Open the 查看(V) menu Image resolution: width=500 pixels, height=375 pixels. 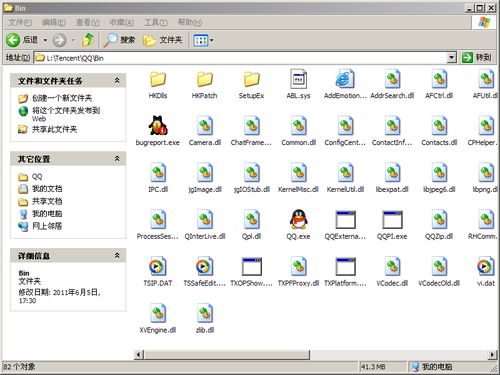88,22
